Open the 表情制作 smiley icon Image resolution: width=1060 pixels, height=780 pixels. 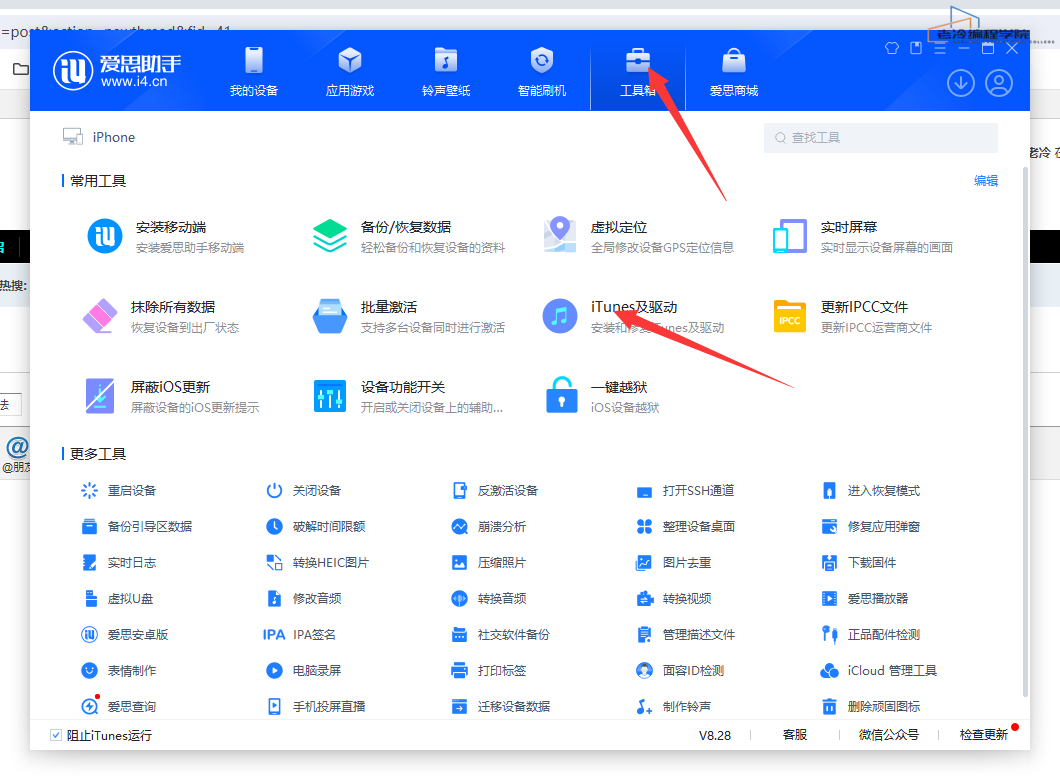point(89,671)
